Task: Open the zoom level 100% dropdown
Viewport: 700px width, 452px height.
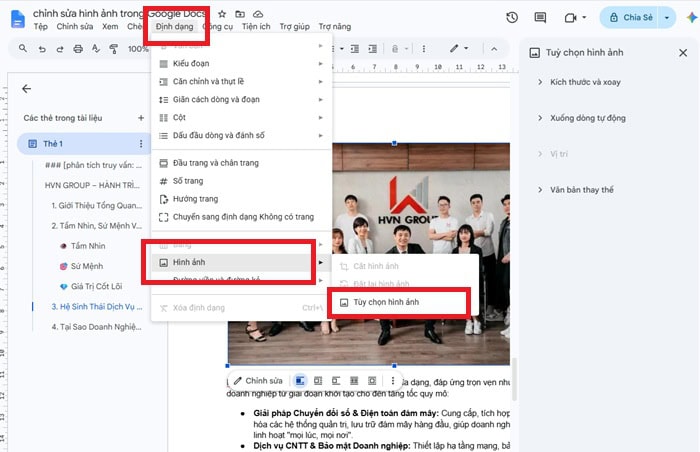Action: click(x=138, y=49)
